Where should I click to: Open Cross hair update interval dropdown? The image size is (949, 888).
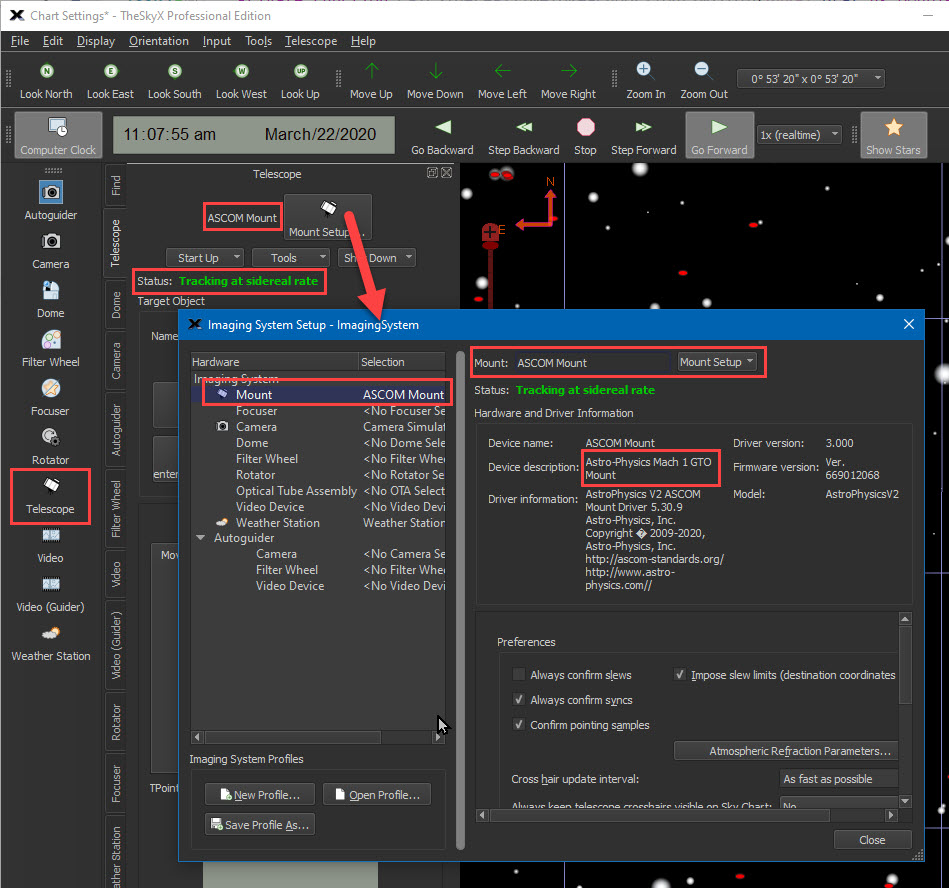[838, 779]
